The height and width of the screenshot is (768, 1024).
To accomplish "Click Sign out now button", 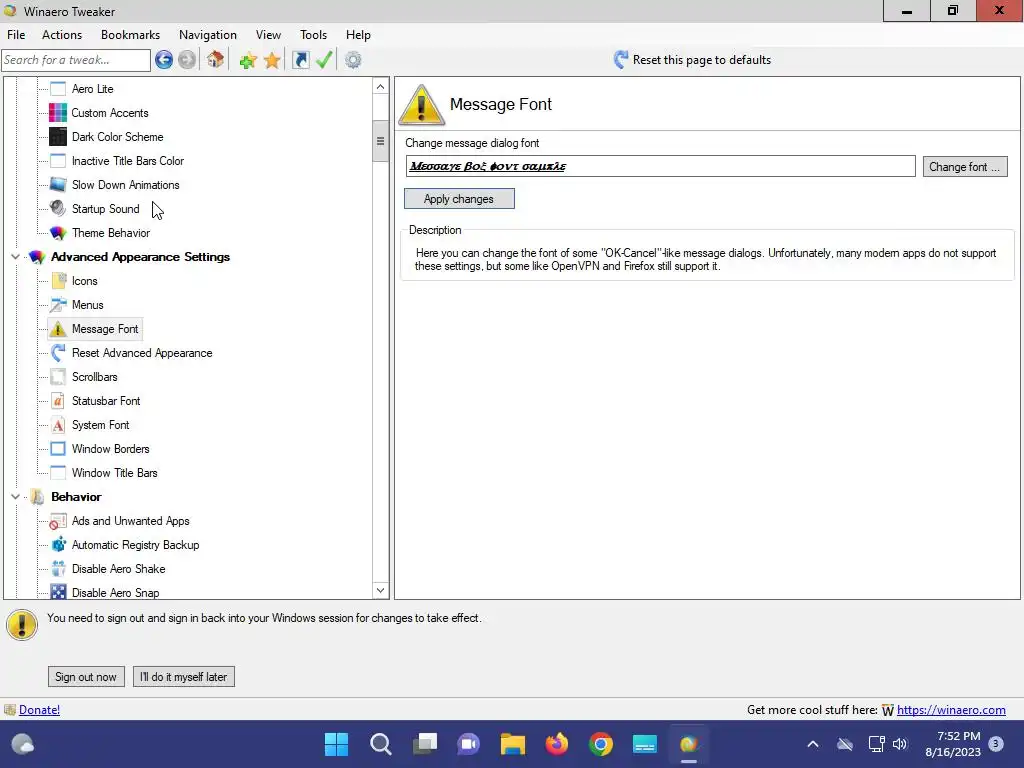I will pyautogui.click(x=86, y=677).
